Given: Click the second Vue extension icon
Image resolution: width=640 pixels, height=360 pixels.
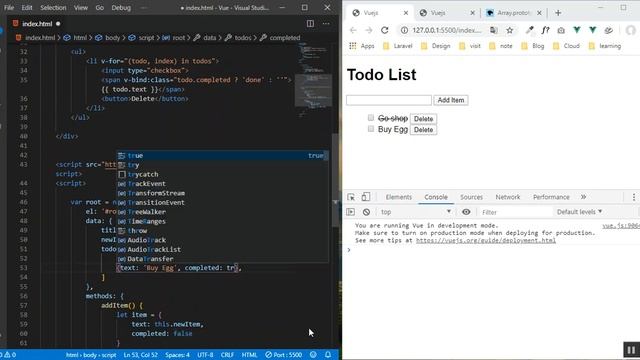Looking at the screenshot, I should [x=593, y=30].
